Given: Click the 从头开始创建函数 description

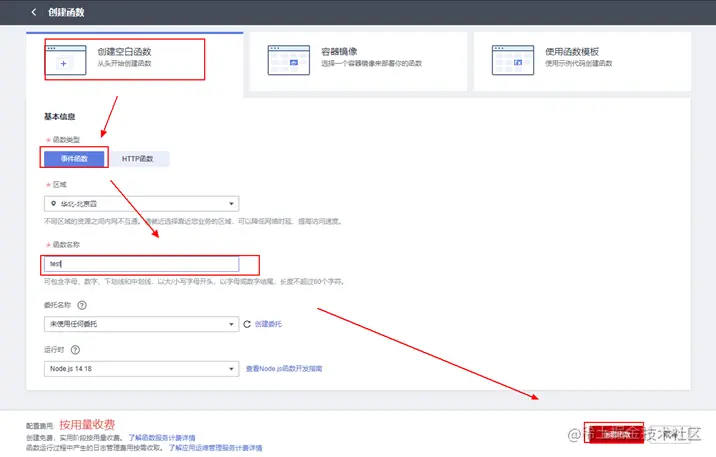Looking at the screenshot, I should pyautogui.click(x=124, y=63).
